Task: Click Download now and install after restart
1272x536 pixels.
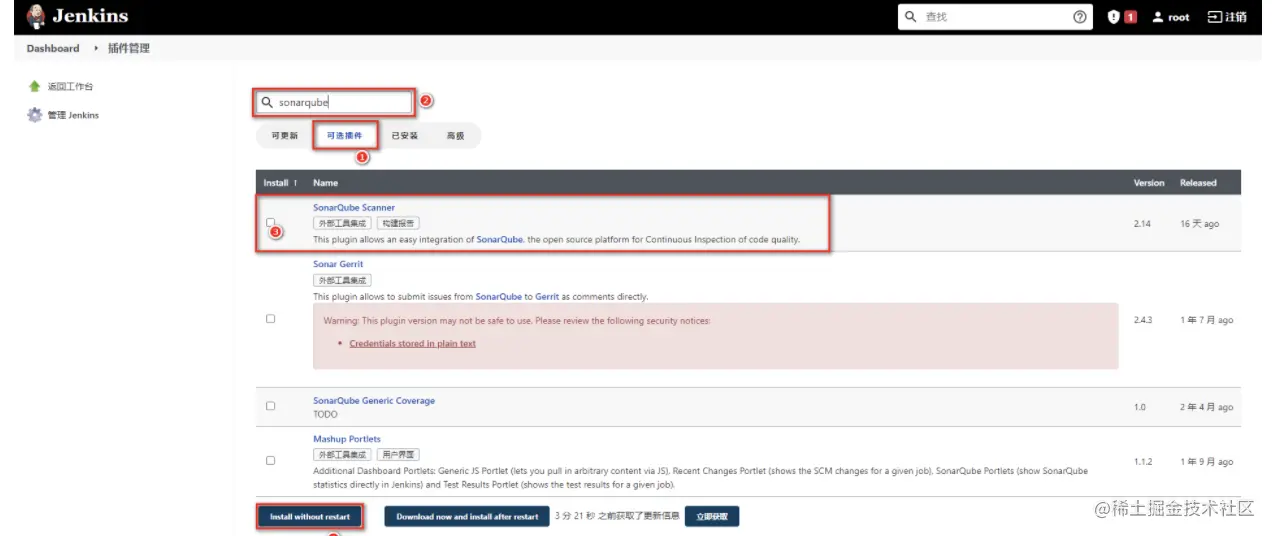Action: pos(467,517)
